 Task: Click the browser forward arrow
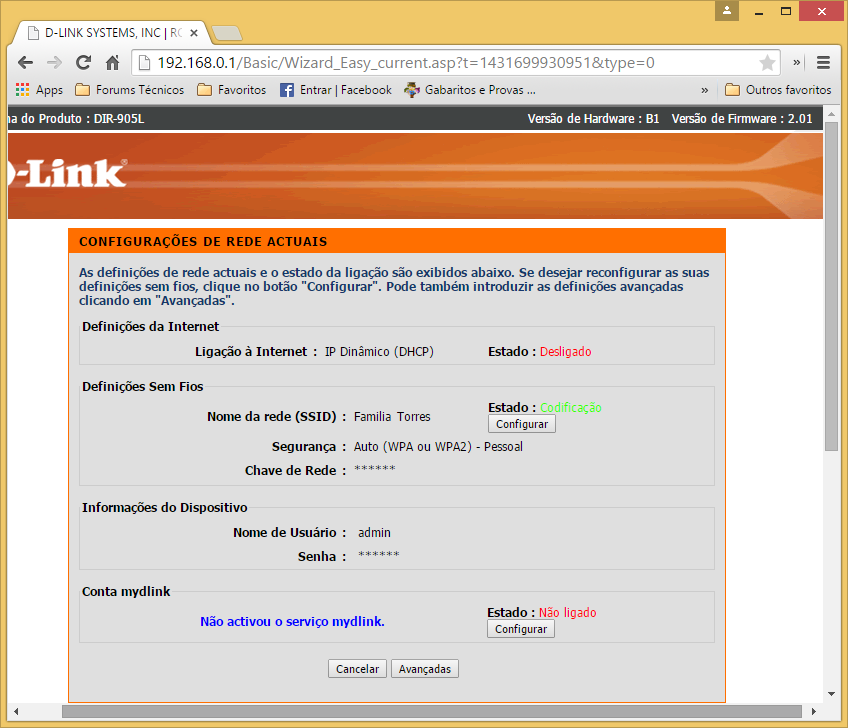click(x=54, y=63)
